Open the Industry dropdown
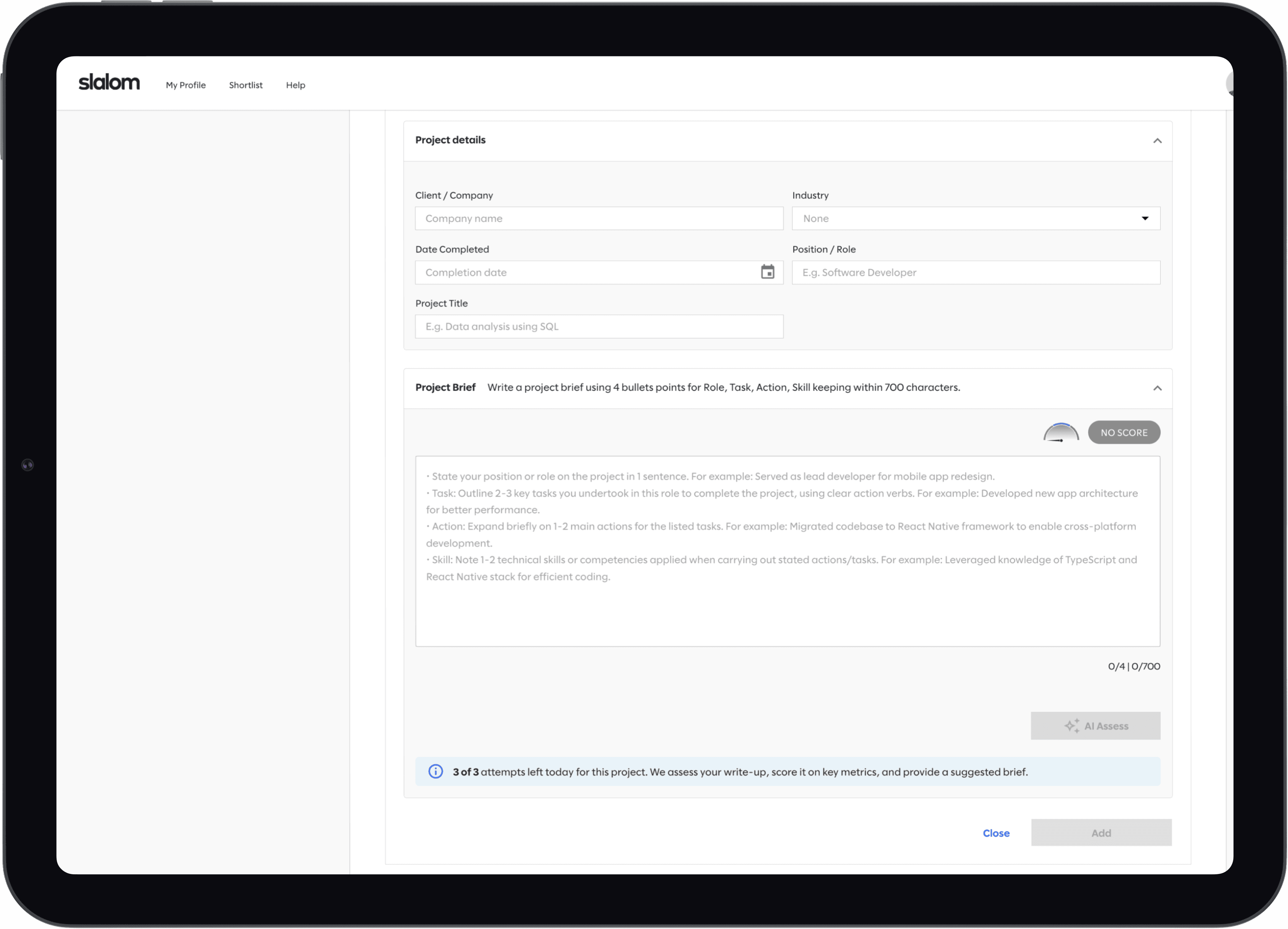The image size is (1288, 929). pyautogui.click(x=976, y=219)
